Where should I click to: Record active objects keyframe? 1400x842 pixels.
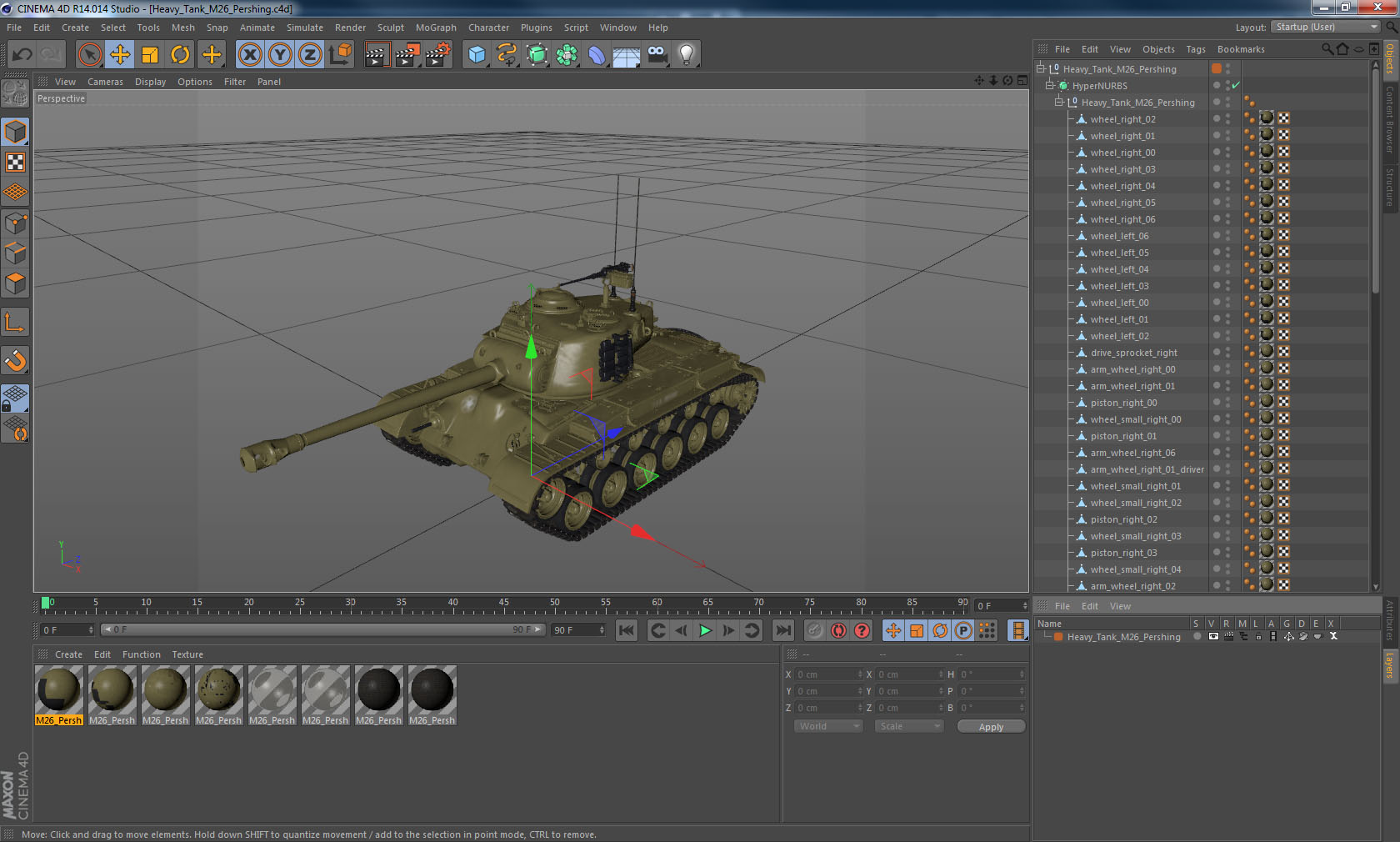click(815, 630)
